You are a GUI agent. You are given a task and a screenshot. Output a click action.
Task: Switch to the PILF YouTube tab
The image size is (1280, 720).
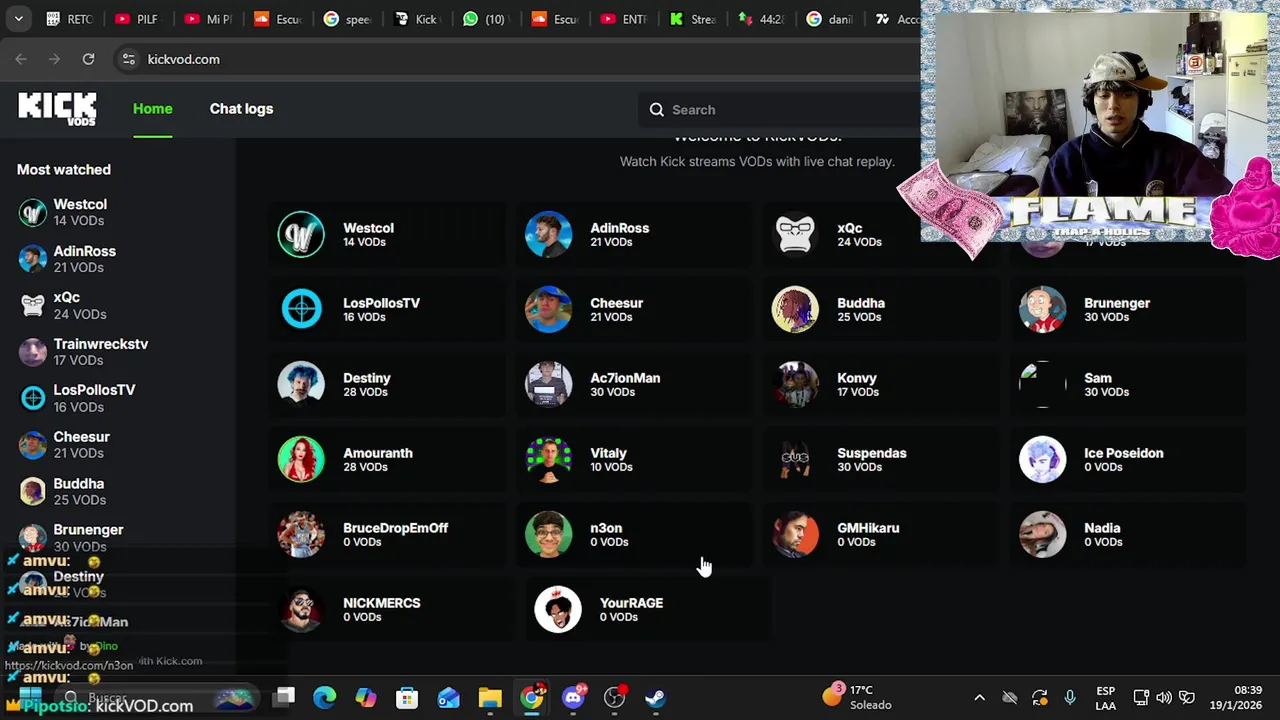(136, 19)
